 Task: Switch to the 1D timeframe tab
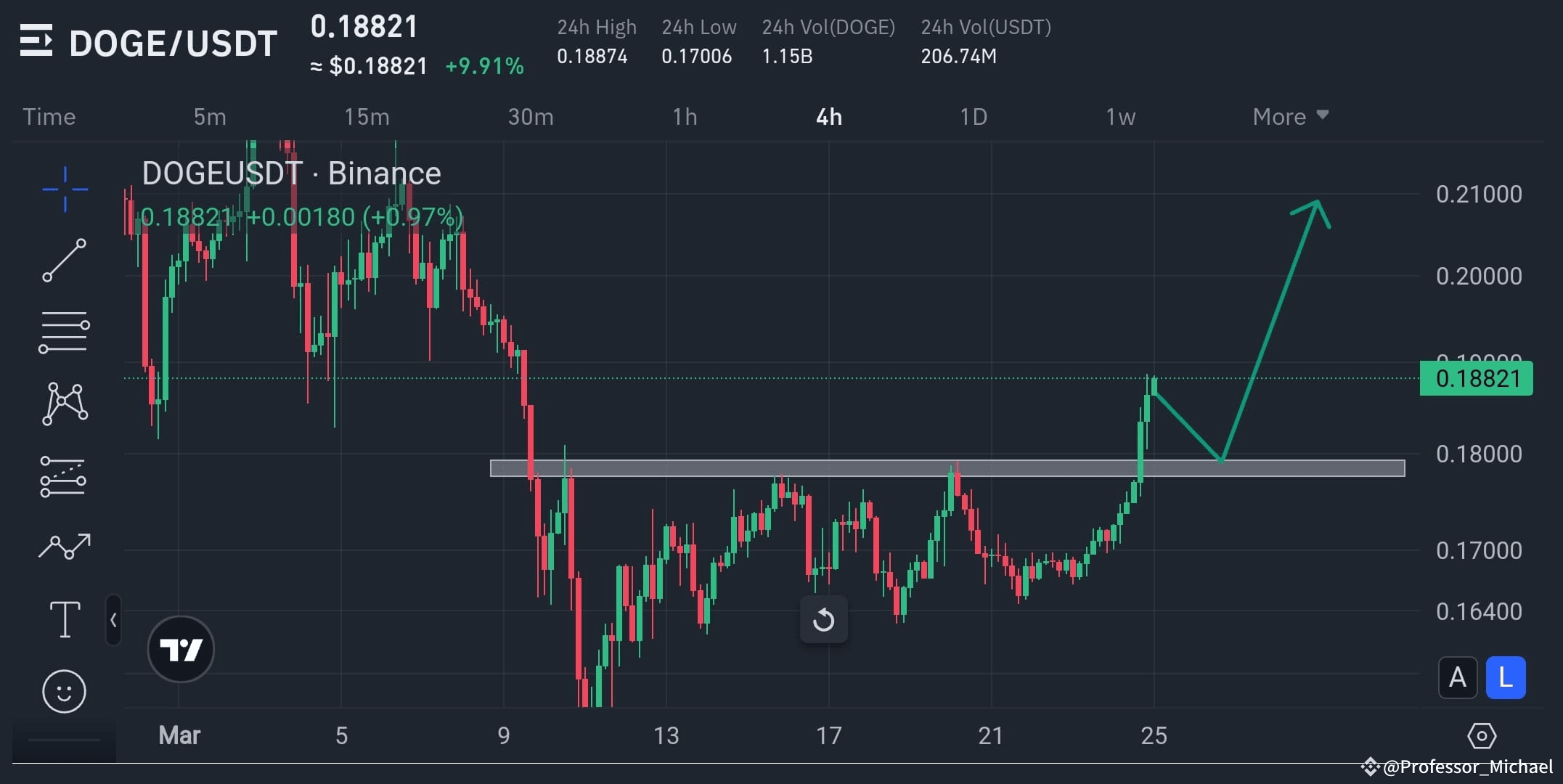click(x=974, y=116)
